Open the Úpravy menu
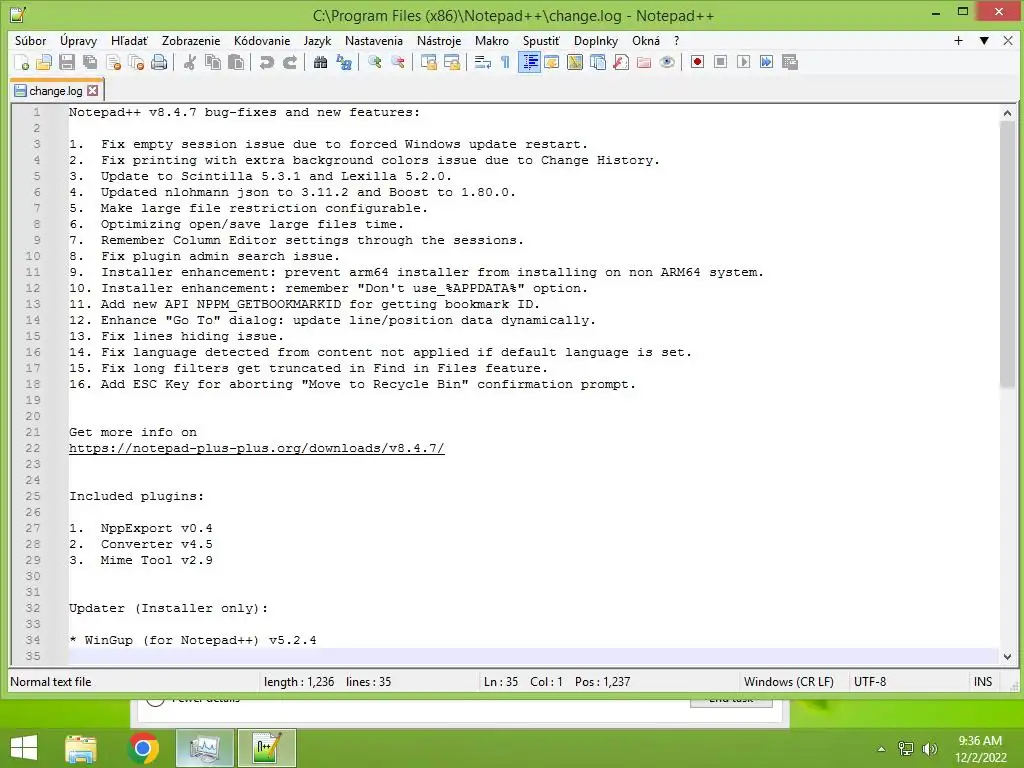This screenshot has height=768, width=1024. [x=78, y=40]
